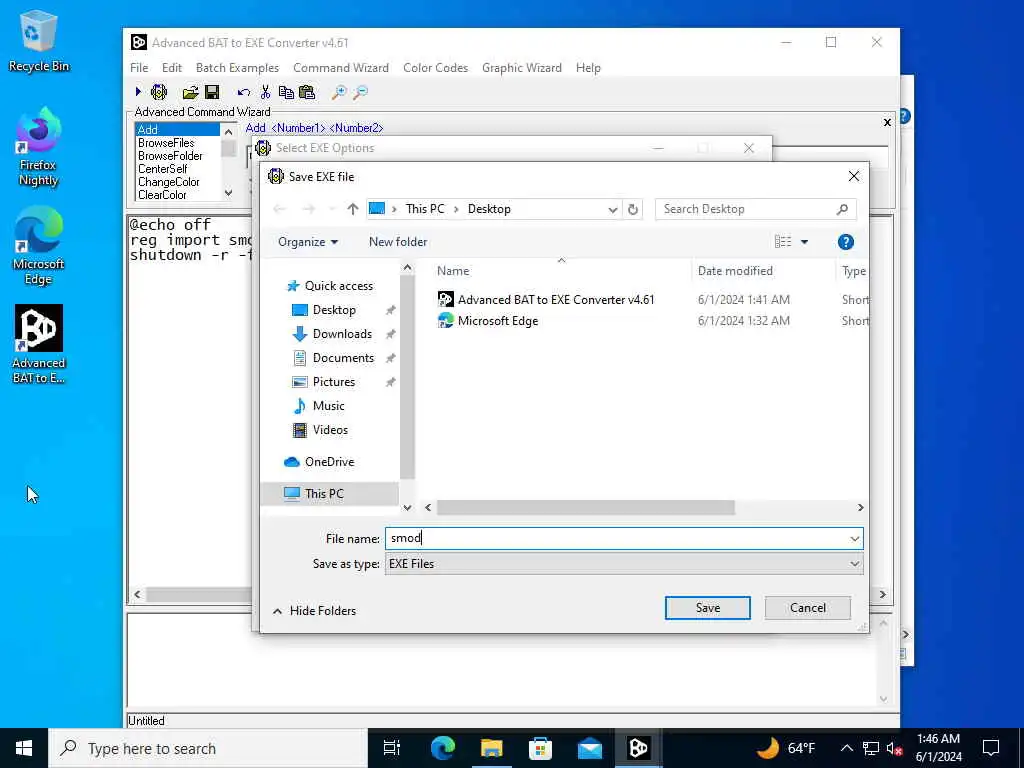Click the Task View taskbar icon
The height and width of the screenshot is (768, 1024).
pos(392,748)
